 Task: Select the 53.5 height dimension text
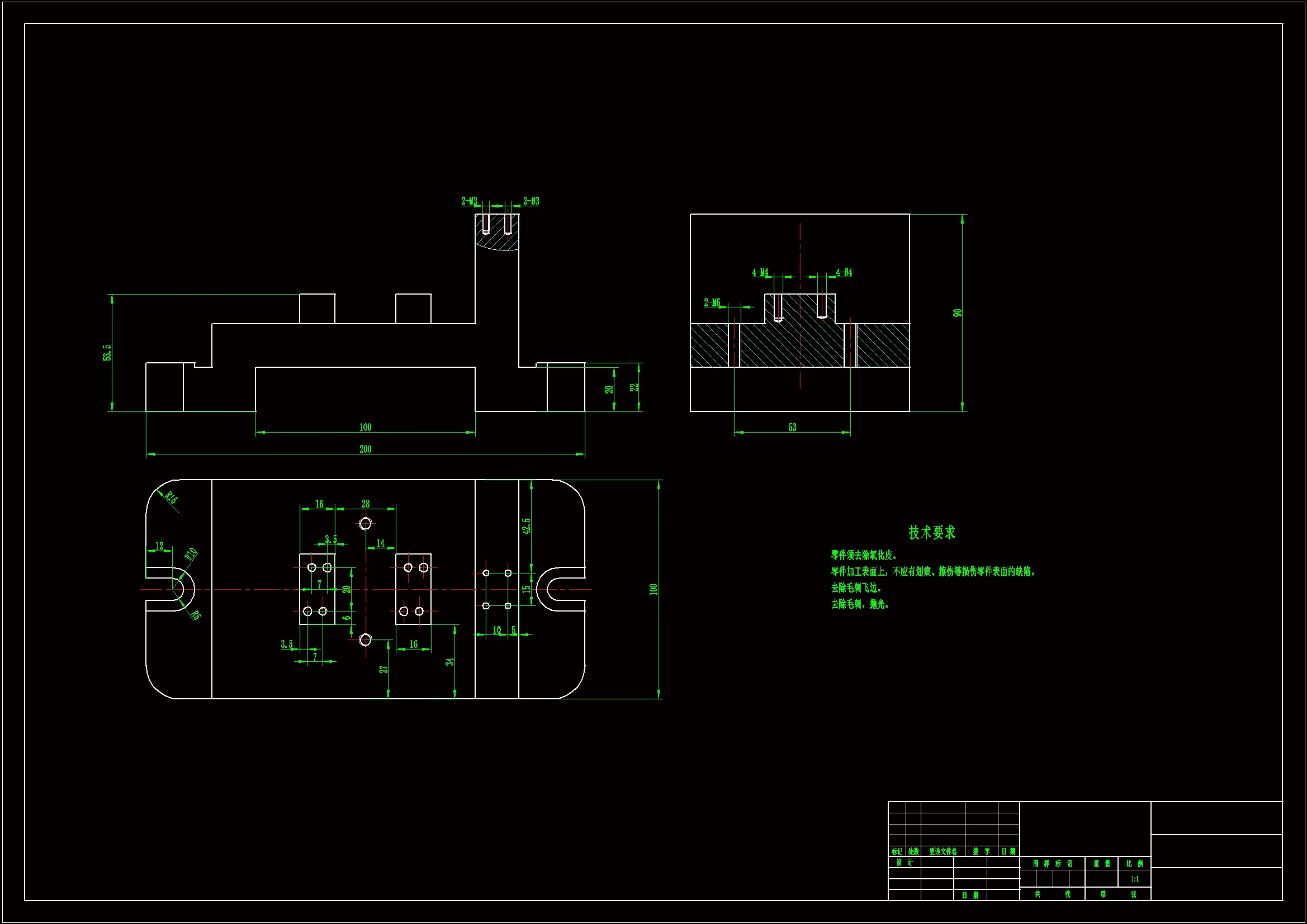tap(107, 352)
